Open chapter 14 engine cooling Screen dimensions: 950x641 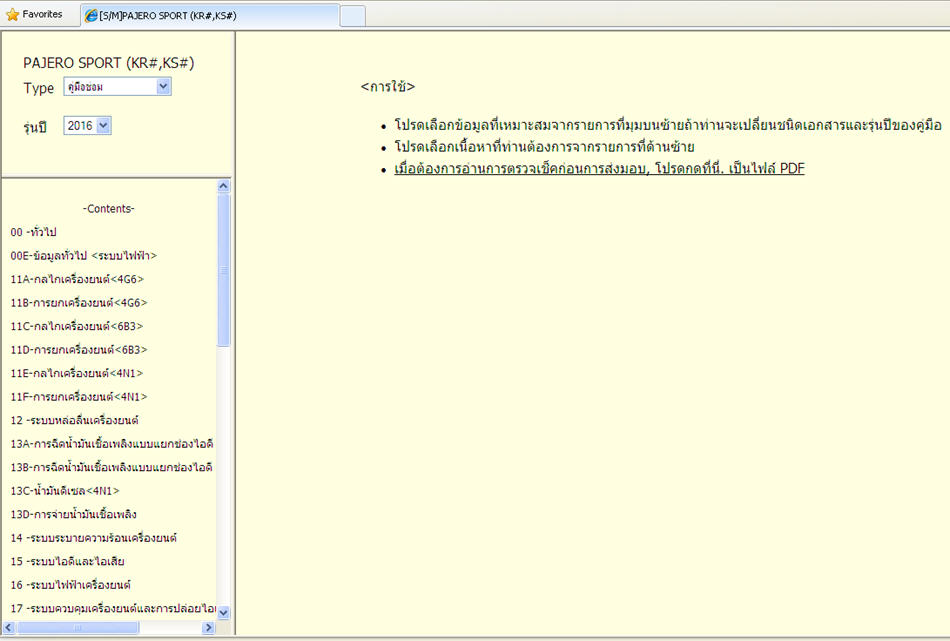point(93,538)
